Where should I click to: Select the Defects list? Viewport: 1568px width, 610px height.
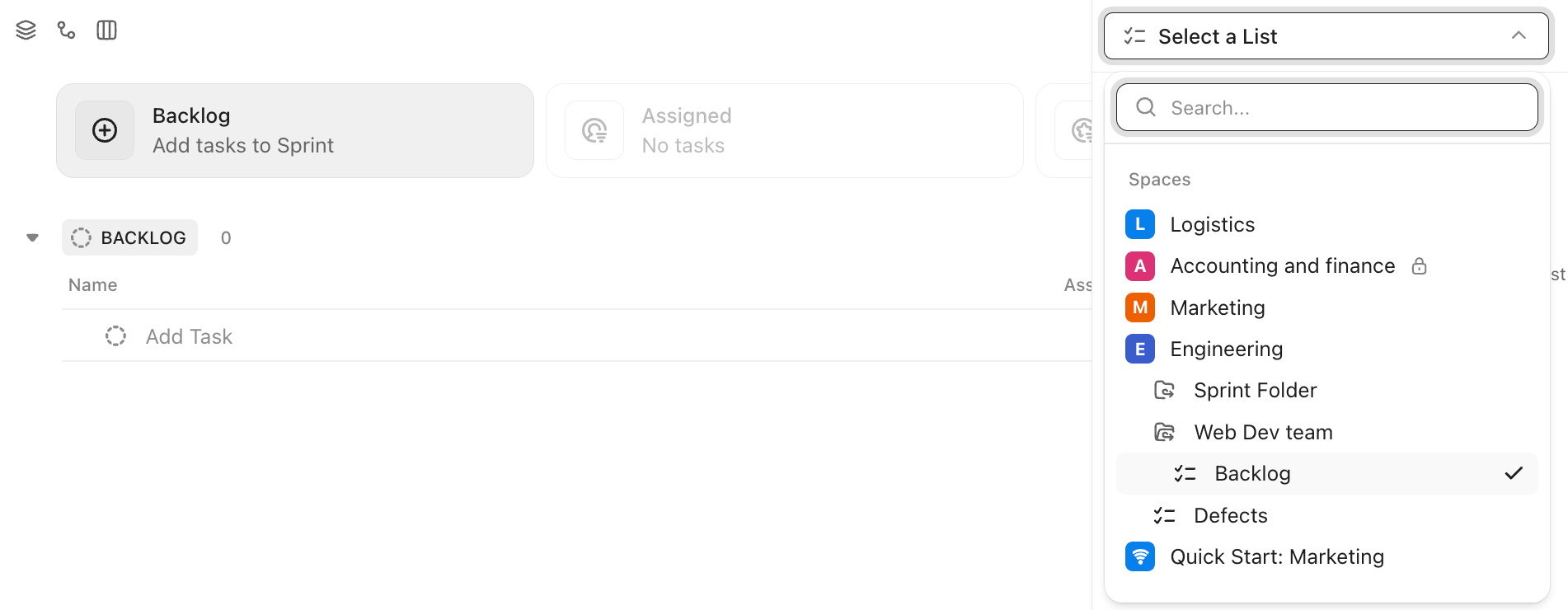click(1230, 515)
